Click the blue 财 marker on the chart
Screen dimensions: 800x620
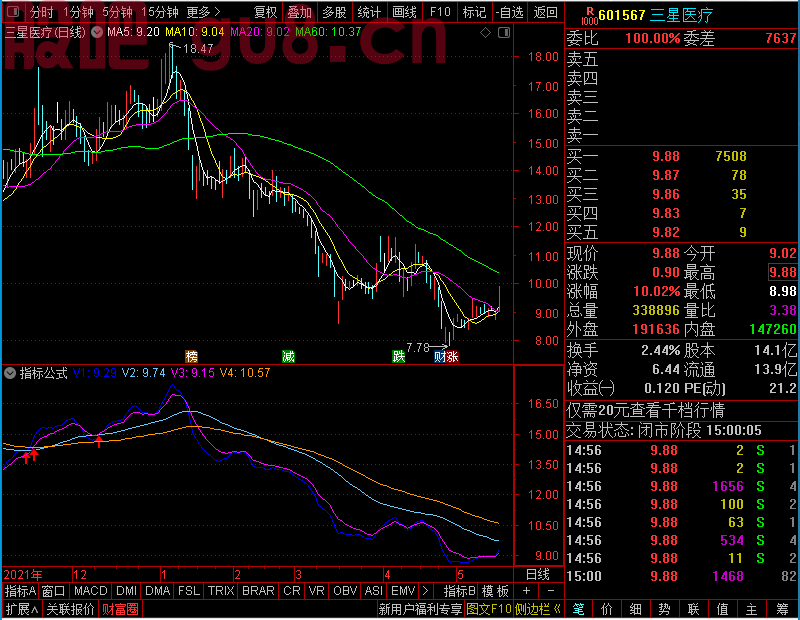pyautogui.click(x=440, y=357)
